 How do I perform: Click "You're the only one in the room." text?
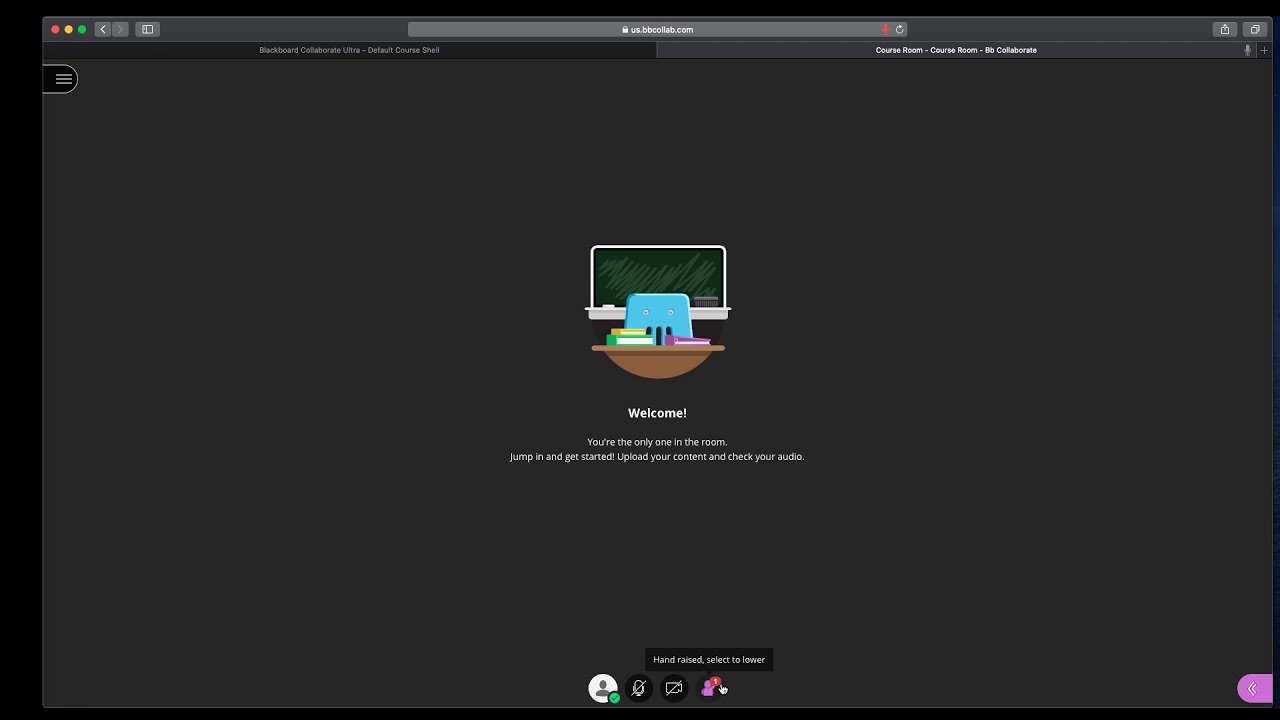click(x=657, y=442)
